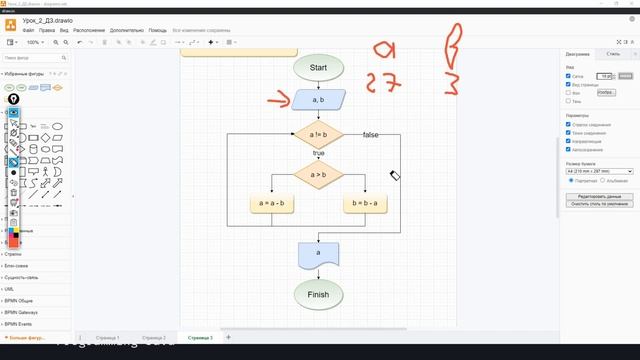This screenshot has height=360, width=640.
Task: Switch to the Стиль tab
Action: point(613,54)
